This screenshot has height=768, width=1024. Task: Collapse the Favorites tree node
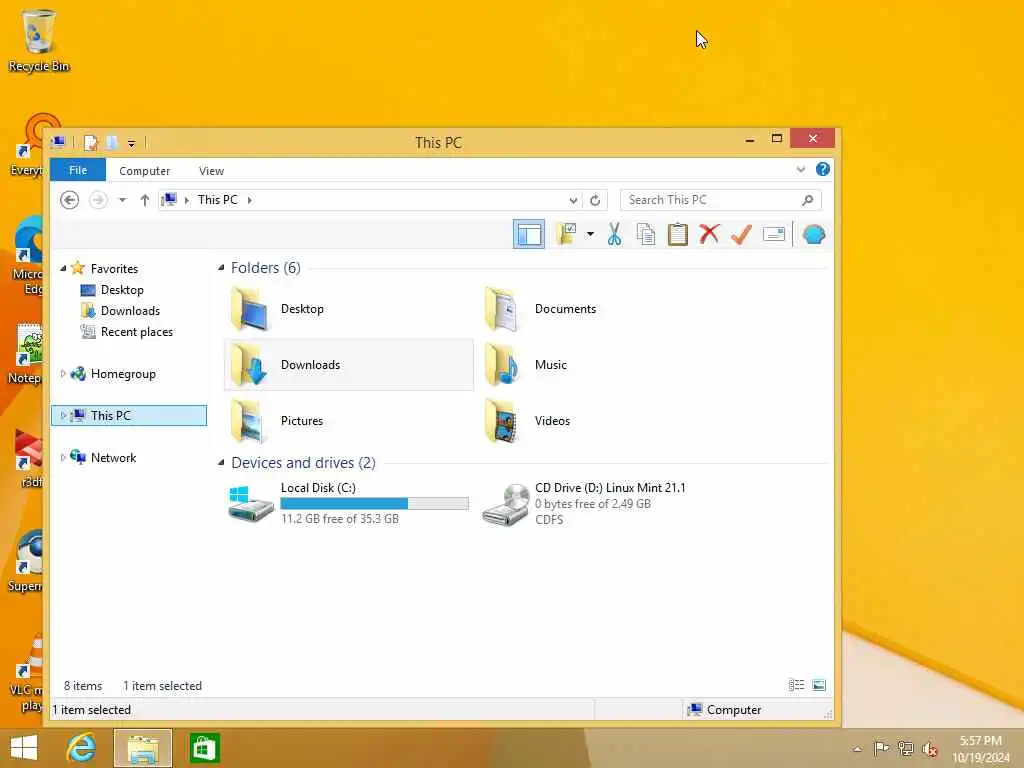pyautogui.click(x=63, y=268)
